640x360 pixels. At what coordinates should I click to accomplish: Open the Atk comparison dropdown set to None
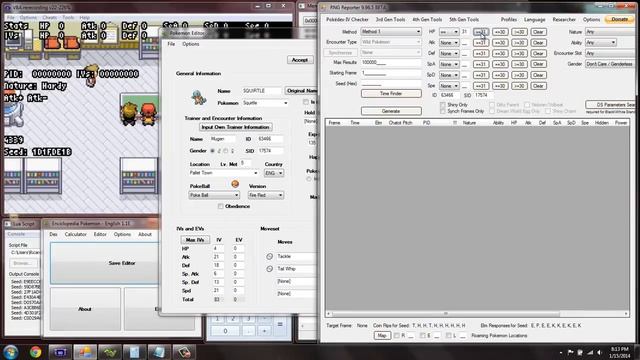449,42
